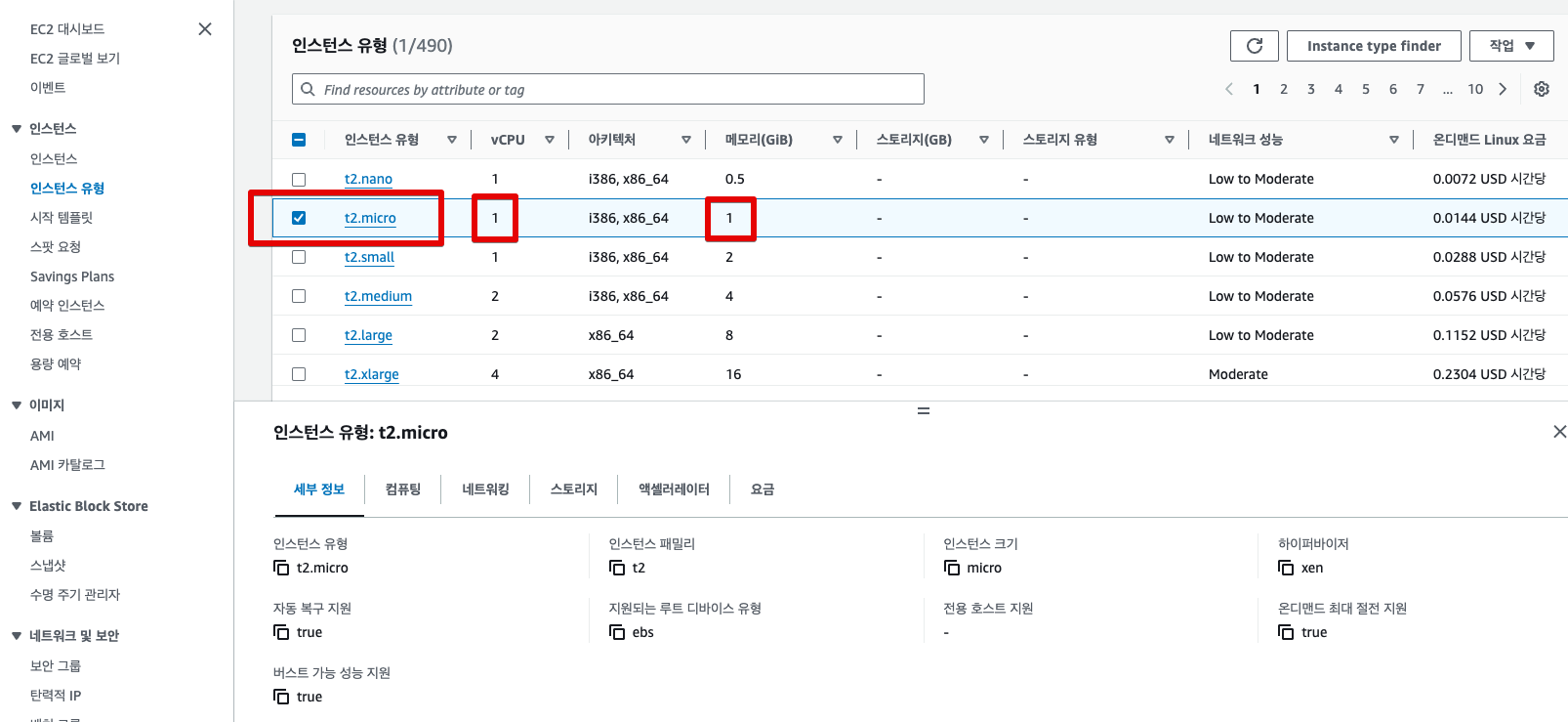The height and width of the screenshot is (722, 1568).
Task: Check the t2.large row checkbox
Action: (x=299, y=335)
